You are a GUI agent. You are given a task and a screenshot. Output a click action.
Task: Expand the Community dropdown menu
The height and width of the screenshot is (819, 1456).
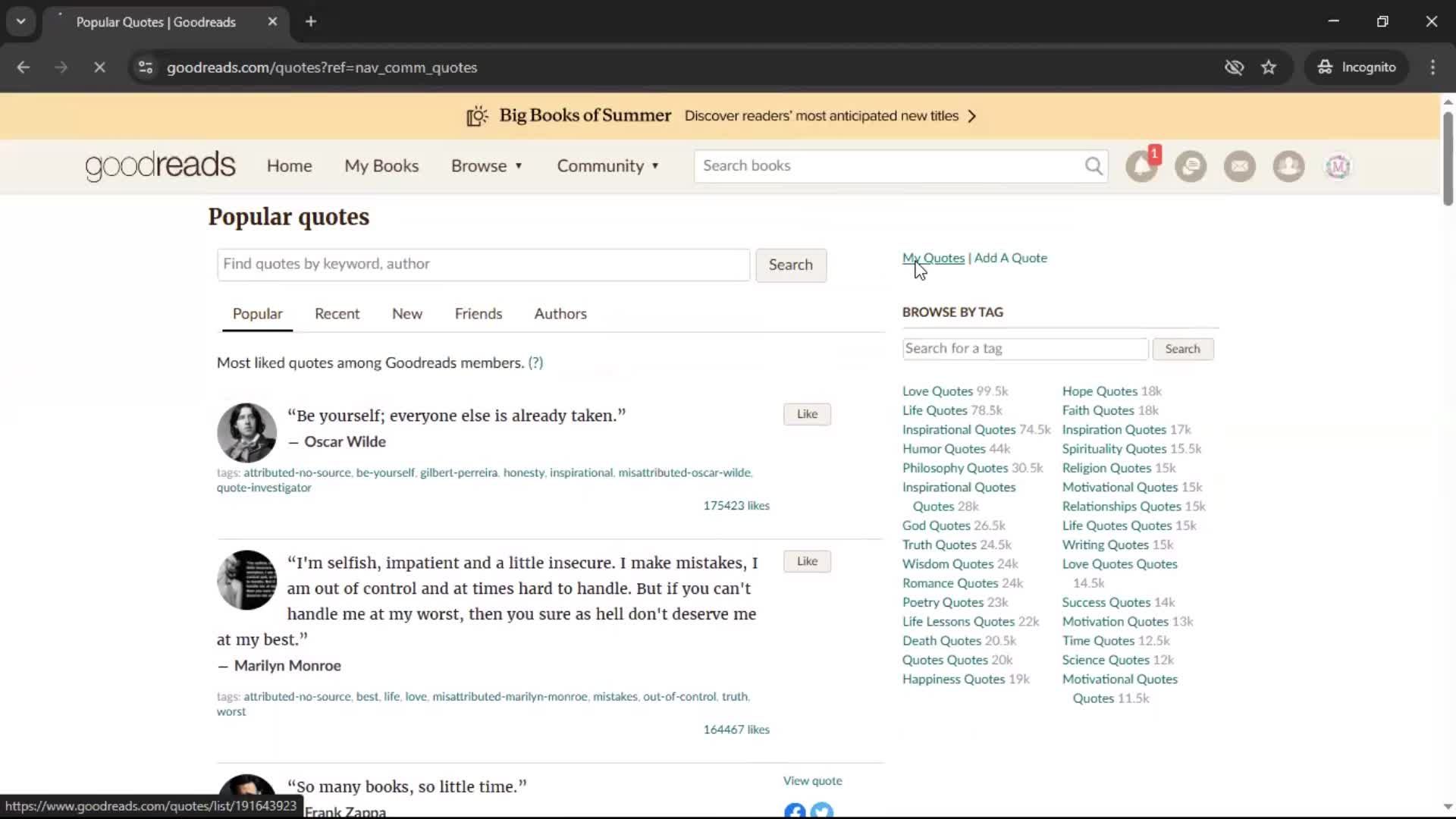coord(608,166)
